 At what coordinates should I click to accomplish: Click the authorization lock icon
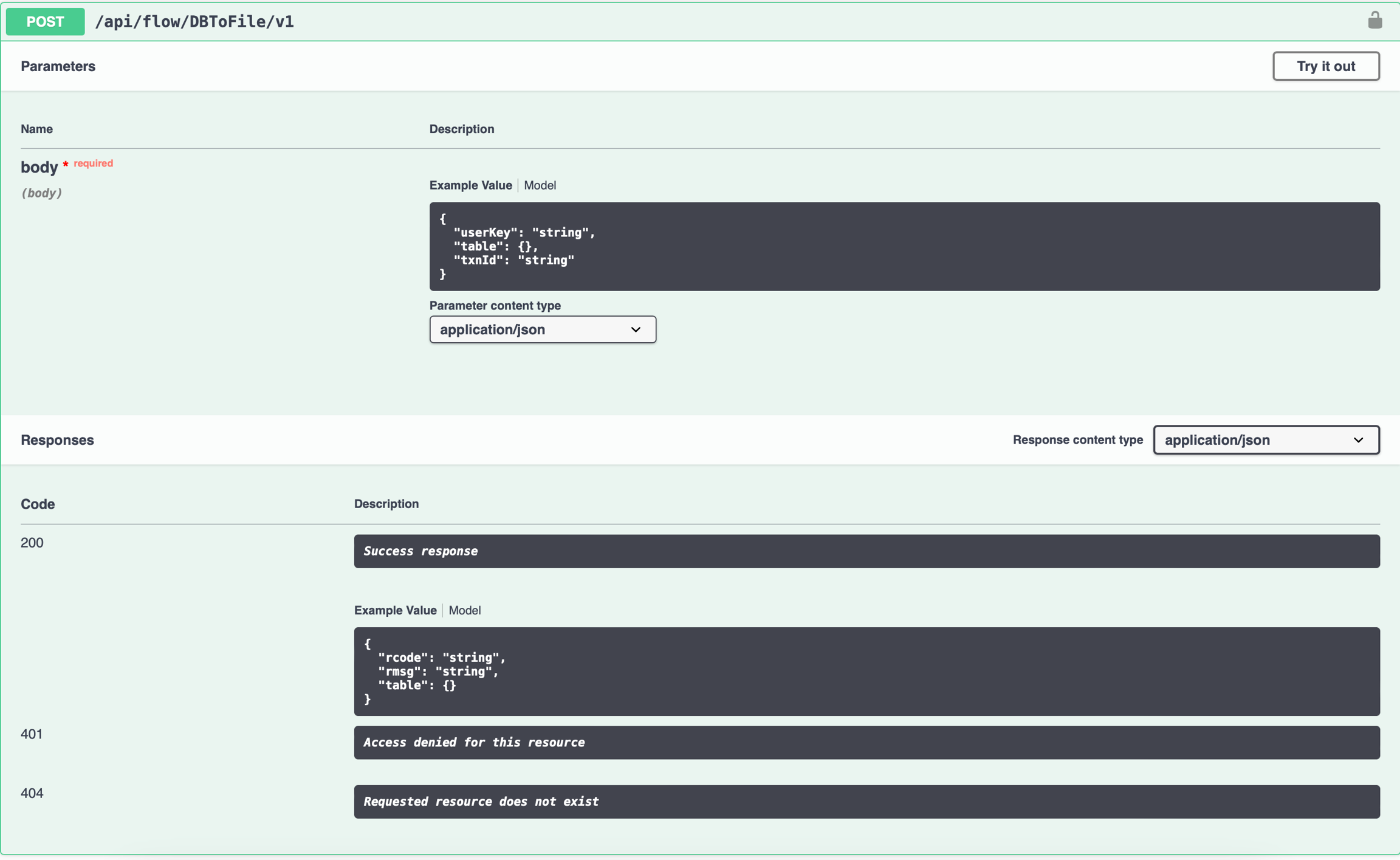tap(1374, 21)
